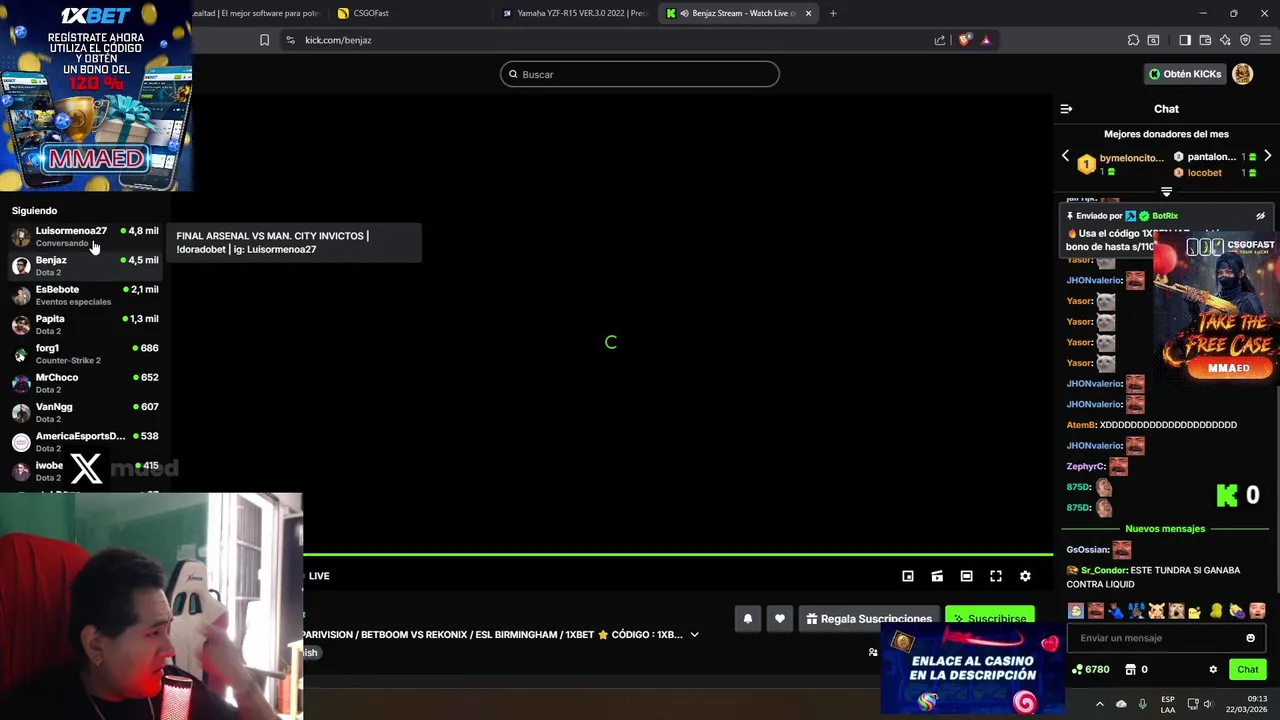Image resolution: width=1280 pixels, height=720 pixels.
Task: Open the chat shop icon
Action: pyautogui.click(x=1131, y=670)
